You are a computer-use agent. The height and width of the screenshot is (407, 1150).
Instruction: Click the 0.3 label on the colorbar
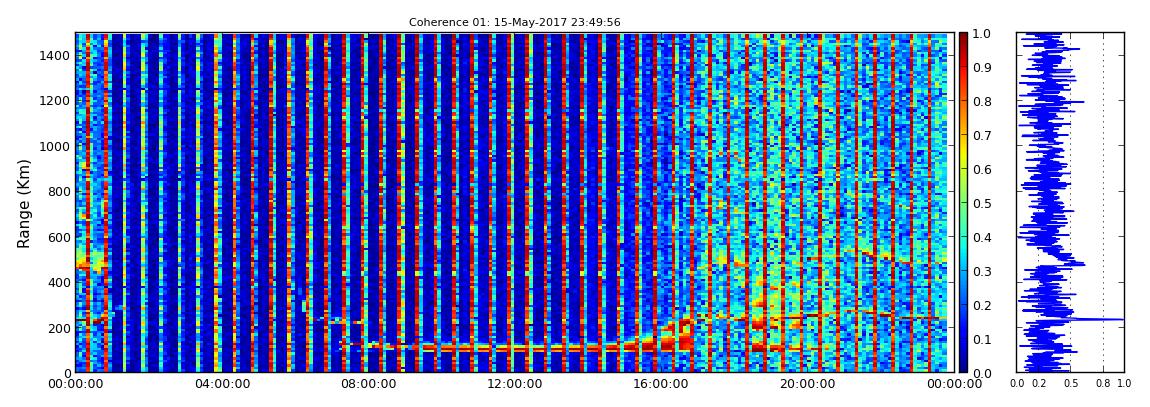click(x=981, y=271)
